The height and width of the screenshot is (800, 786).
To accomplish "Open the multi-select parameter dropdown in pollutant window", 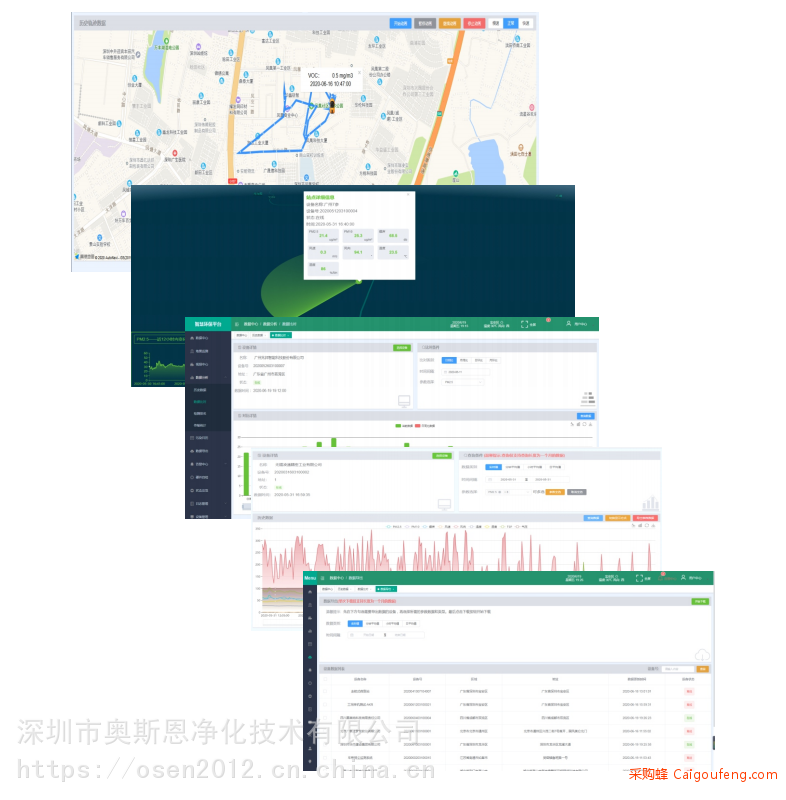I will point(508,492).
